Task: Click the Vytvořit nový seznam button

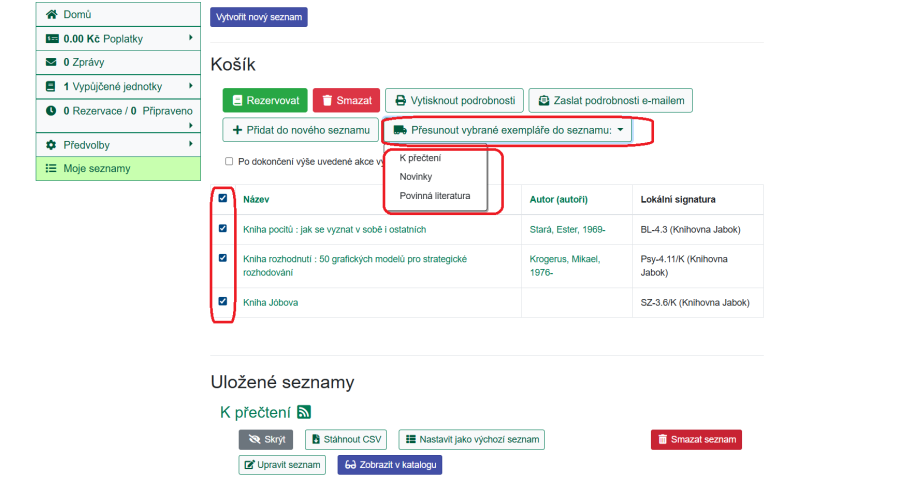Action: point(259,17)
